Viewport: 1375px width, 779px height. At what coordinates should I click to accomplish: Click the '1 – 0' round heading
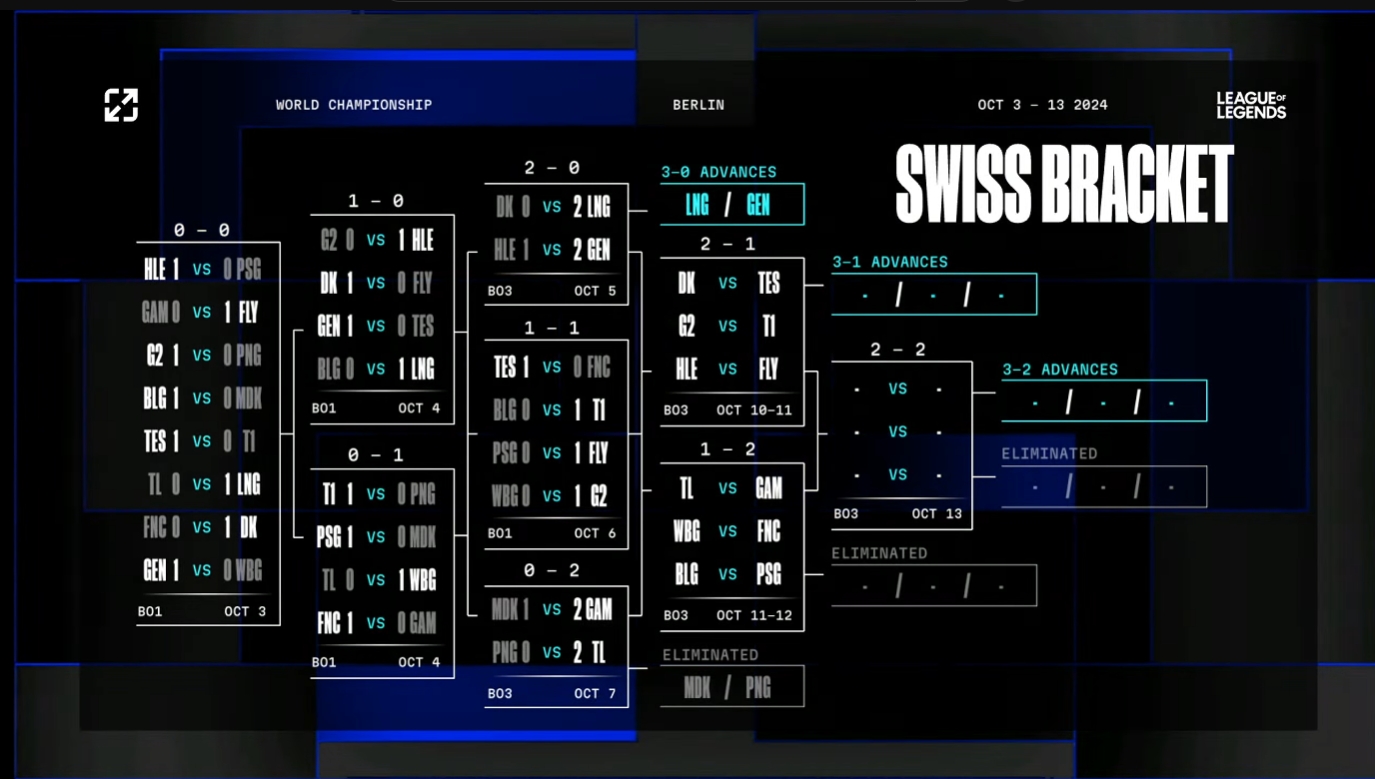click(376, 201)
